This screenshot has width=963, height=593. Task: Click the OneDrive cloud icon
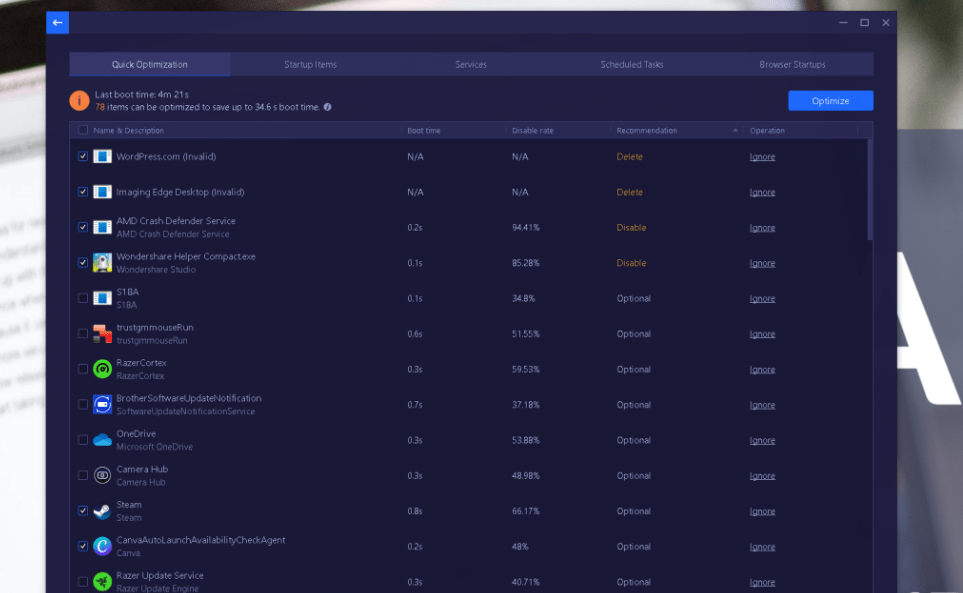103,440
